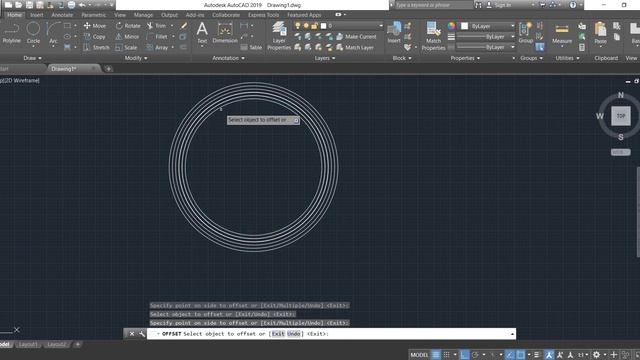Click the Match Layer button
The width and height of the screenshot is (640, 360).
click(x=355, y=47)
